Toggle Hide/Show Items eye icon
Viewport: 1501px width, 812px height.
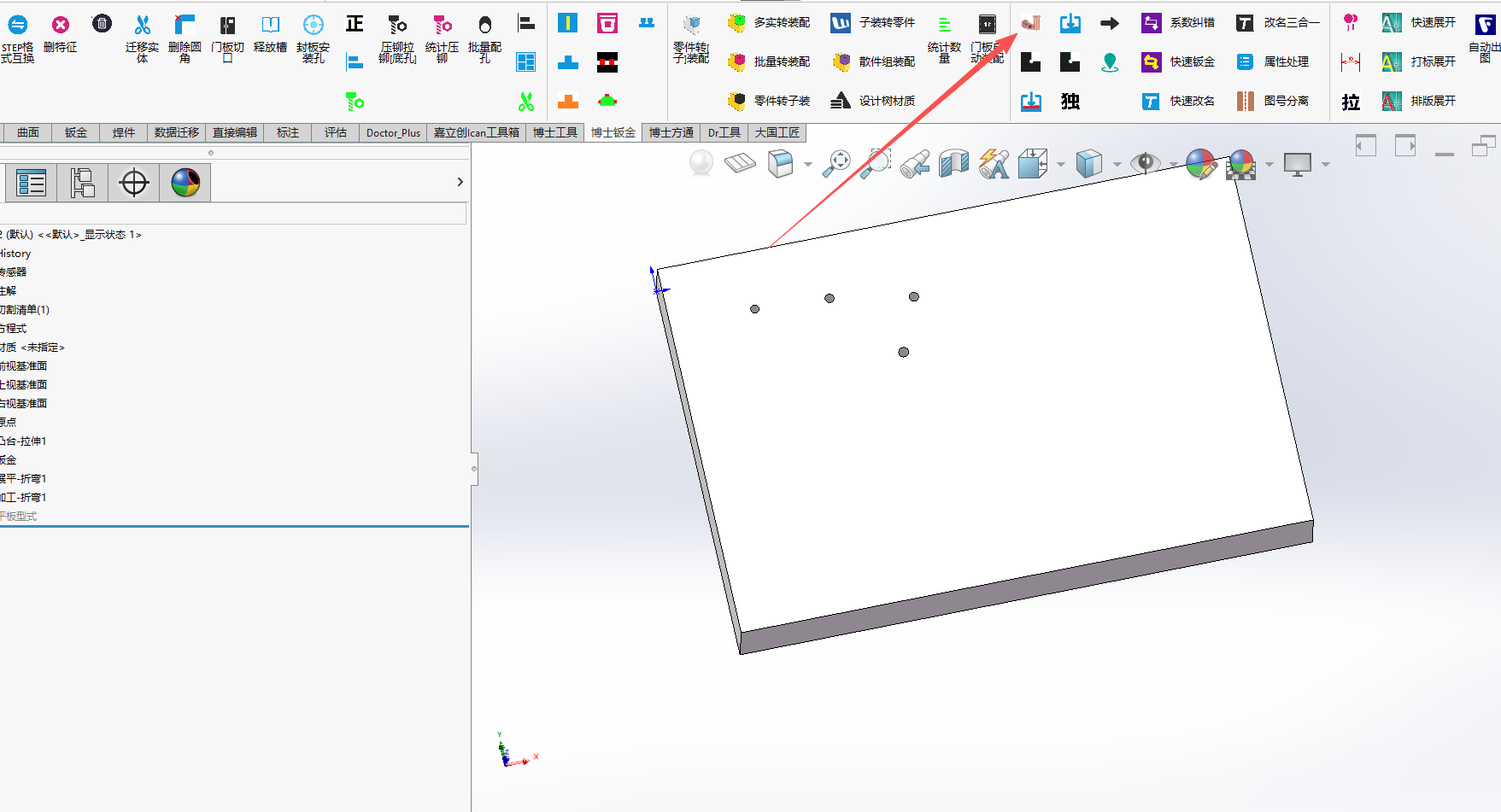click(x=1145, y=162)
